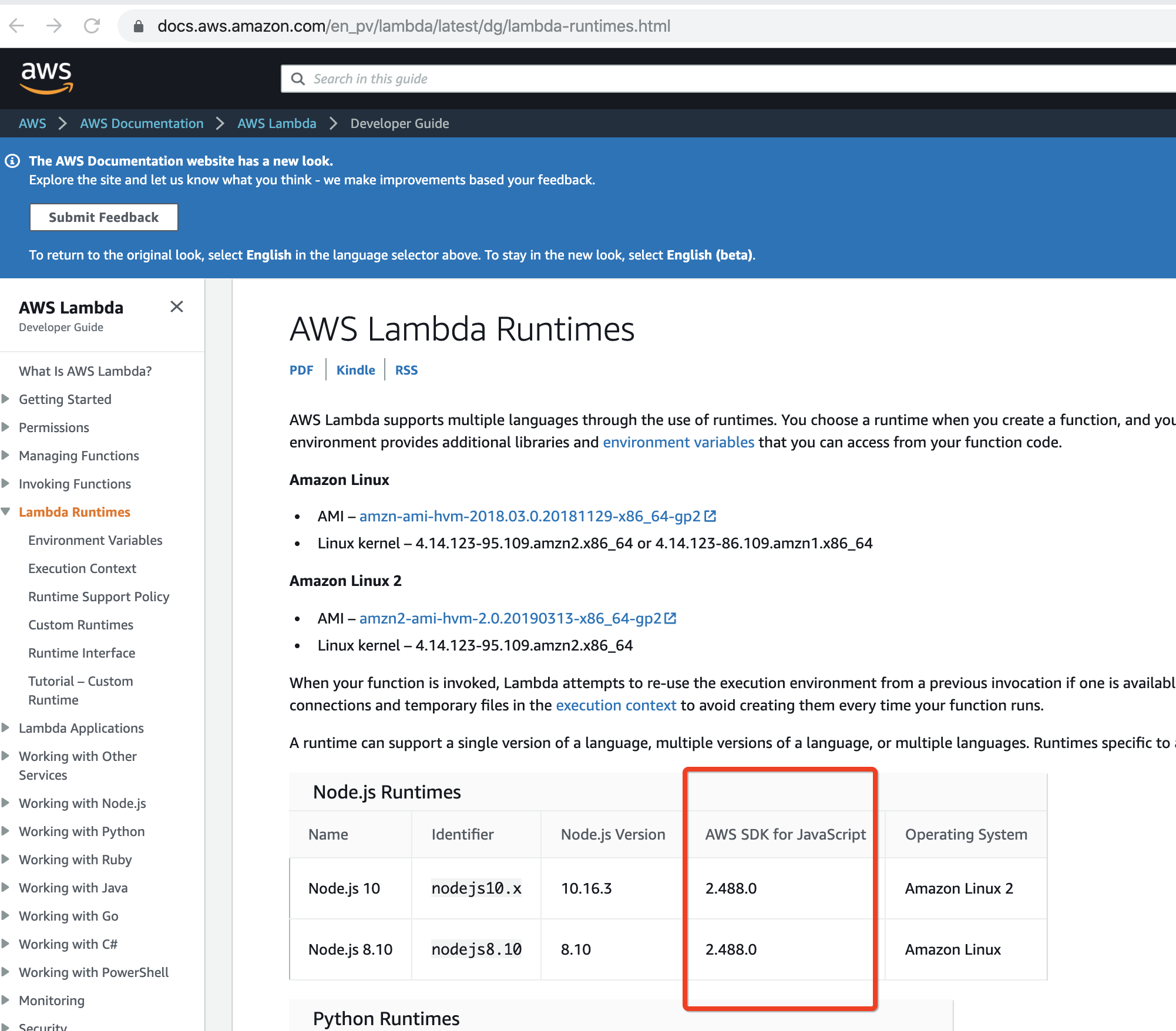This screenshot has width=1176, height=1031.
Task: Click the browser forward arrow
Action: [x=55, y=26]
